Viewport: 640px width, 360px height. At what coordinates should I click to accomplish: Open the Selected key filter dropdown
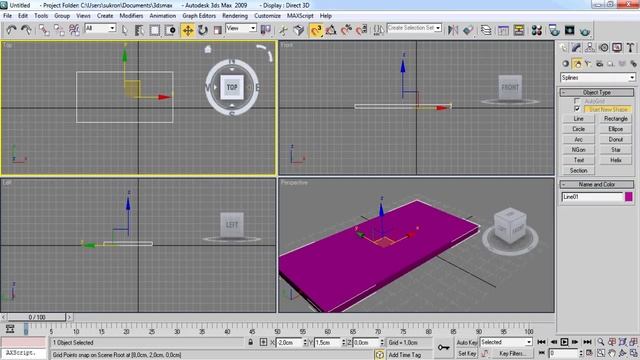point(506,342)
